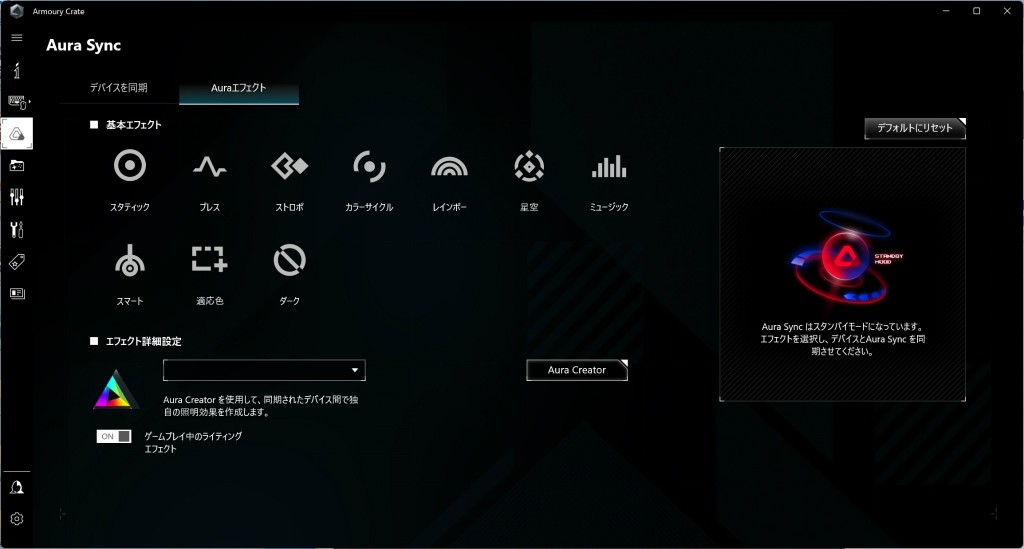Click the Aura Creator prism logo

pos(115,390)
